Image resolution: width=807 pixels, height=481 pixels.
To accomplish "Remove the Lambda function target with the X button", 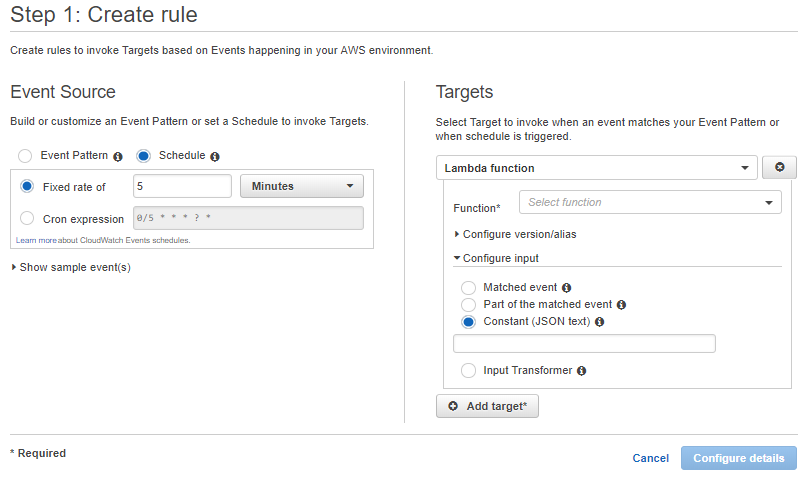I will click(779, 168).
